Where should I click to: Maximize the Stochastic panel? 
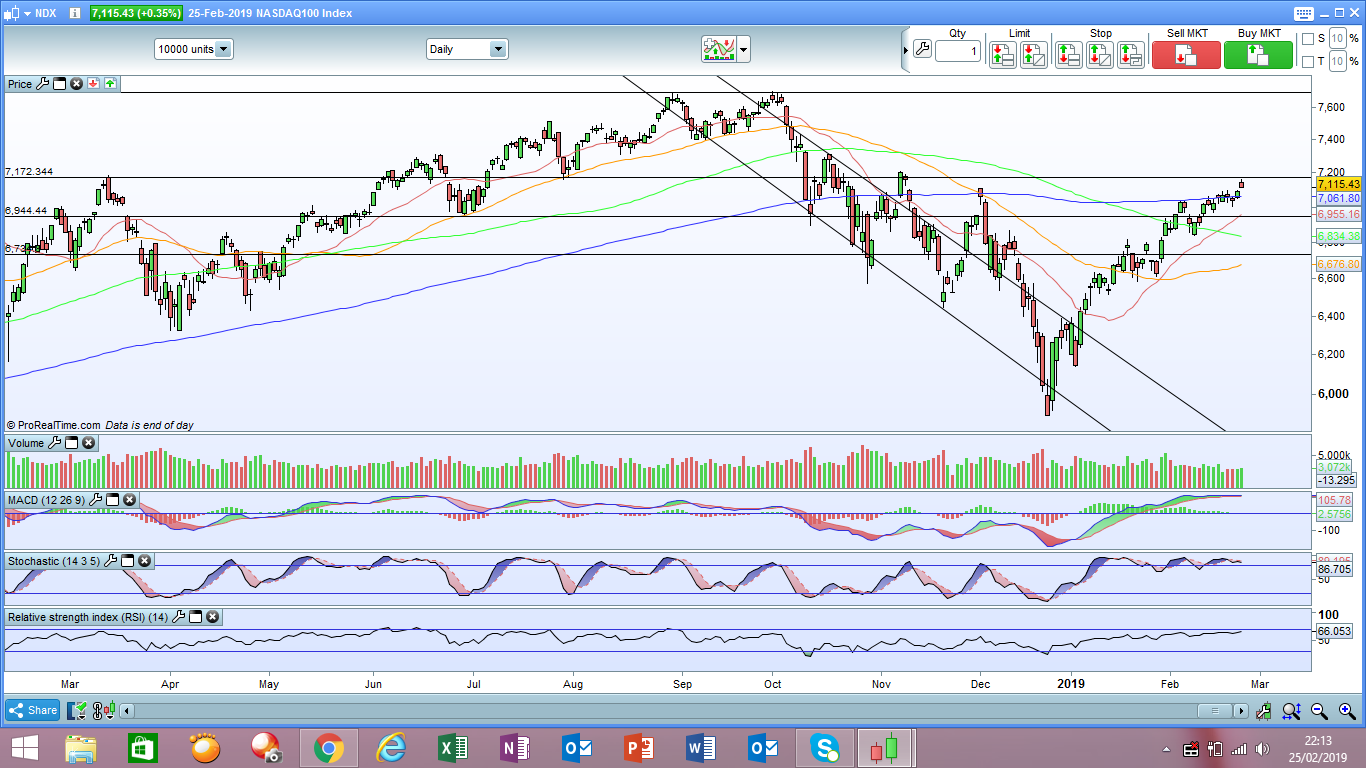tap(128, 561)
